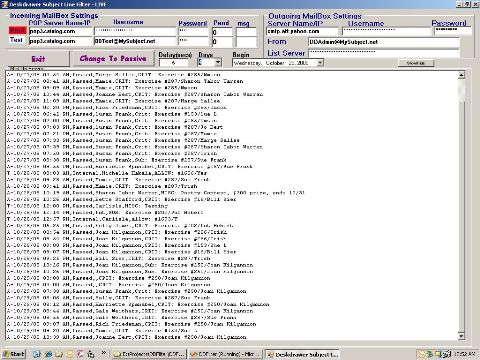Screen dimensions: 480x360
Task: Click the Test row POP server field
Action: (x=60, y=41)
